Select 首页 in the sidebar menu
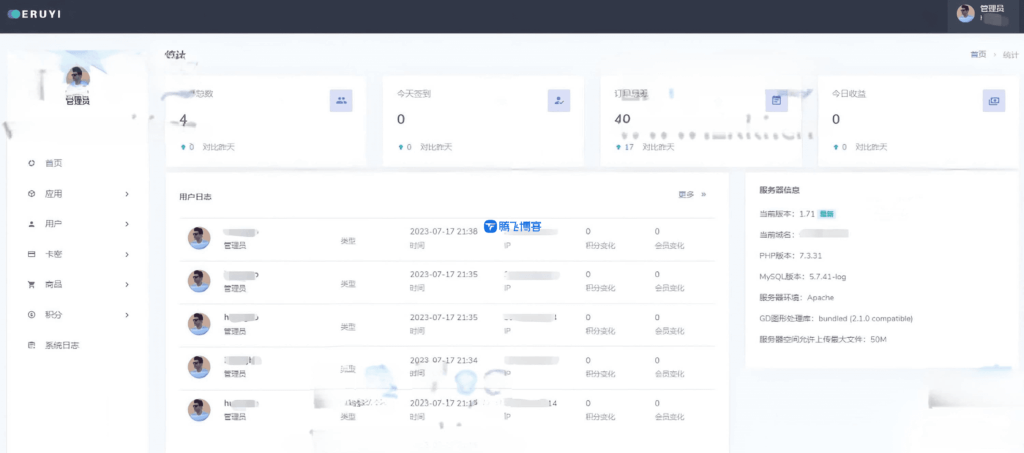Image resolution: width=1024 pixels, height=453 pixels. (x=54, y=163)
